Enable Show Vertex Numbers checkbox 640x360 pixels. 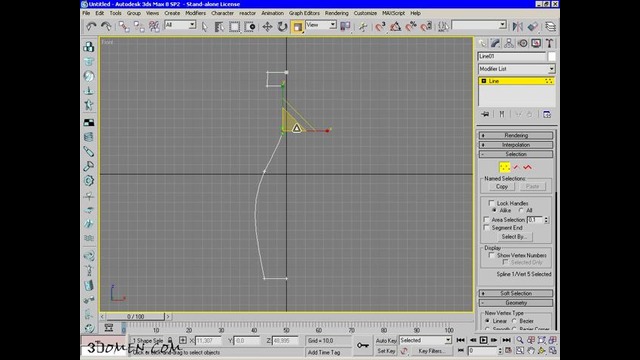click(491, 255)
